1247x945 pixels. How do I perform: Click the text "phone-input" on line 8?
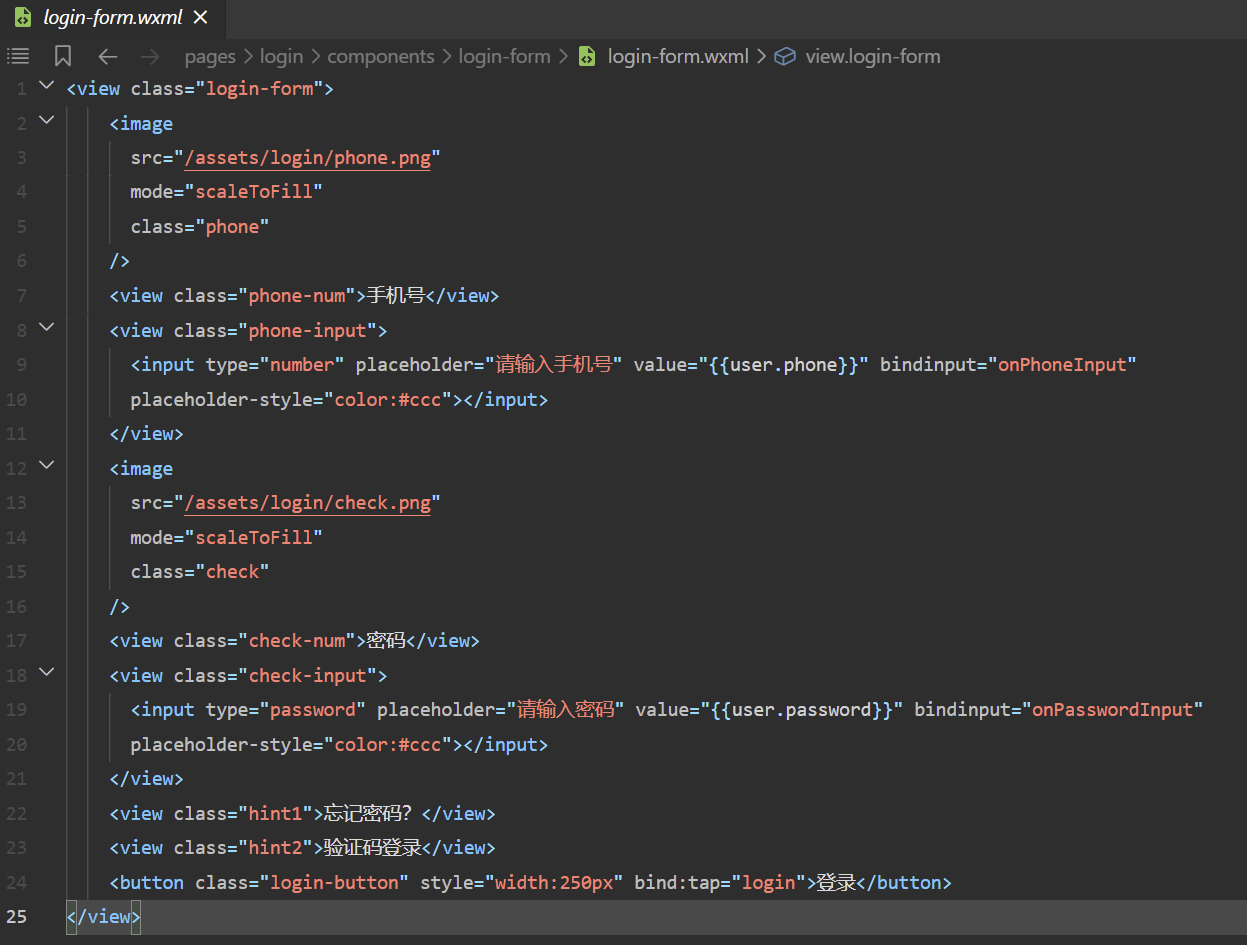(307, 331)
